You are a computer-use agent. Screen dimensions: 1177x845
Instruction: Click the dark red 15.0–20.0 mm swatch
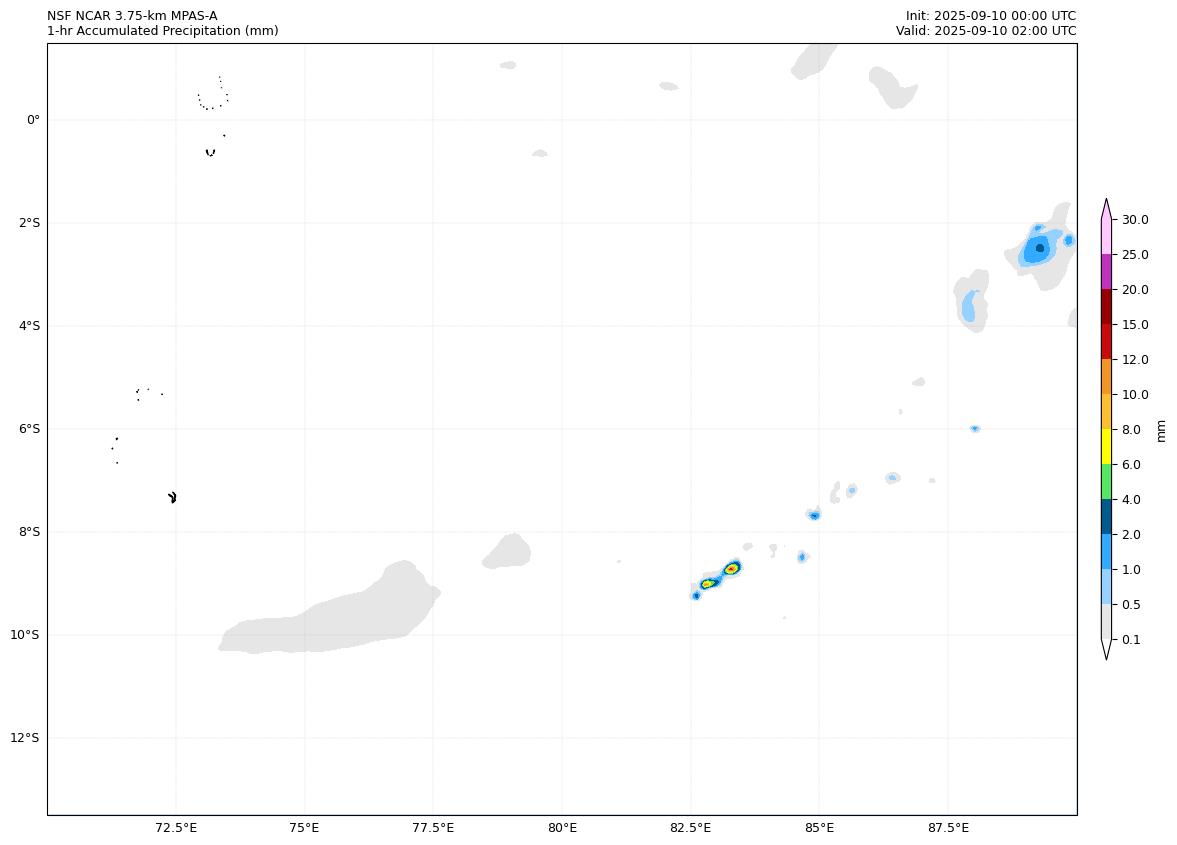point(1106,306)
